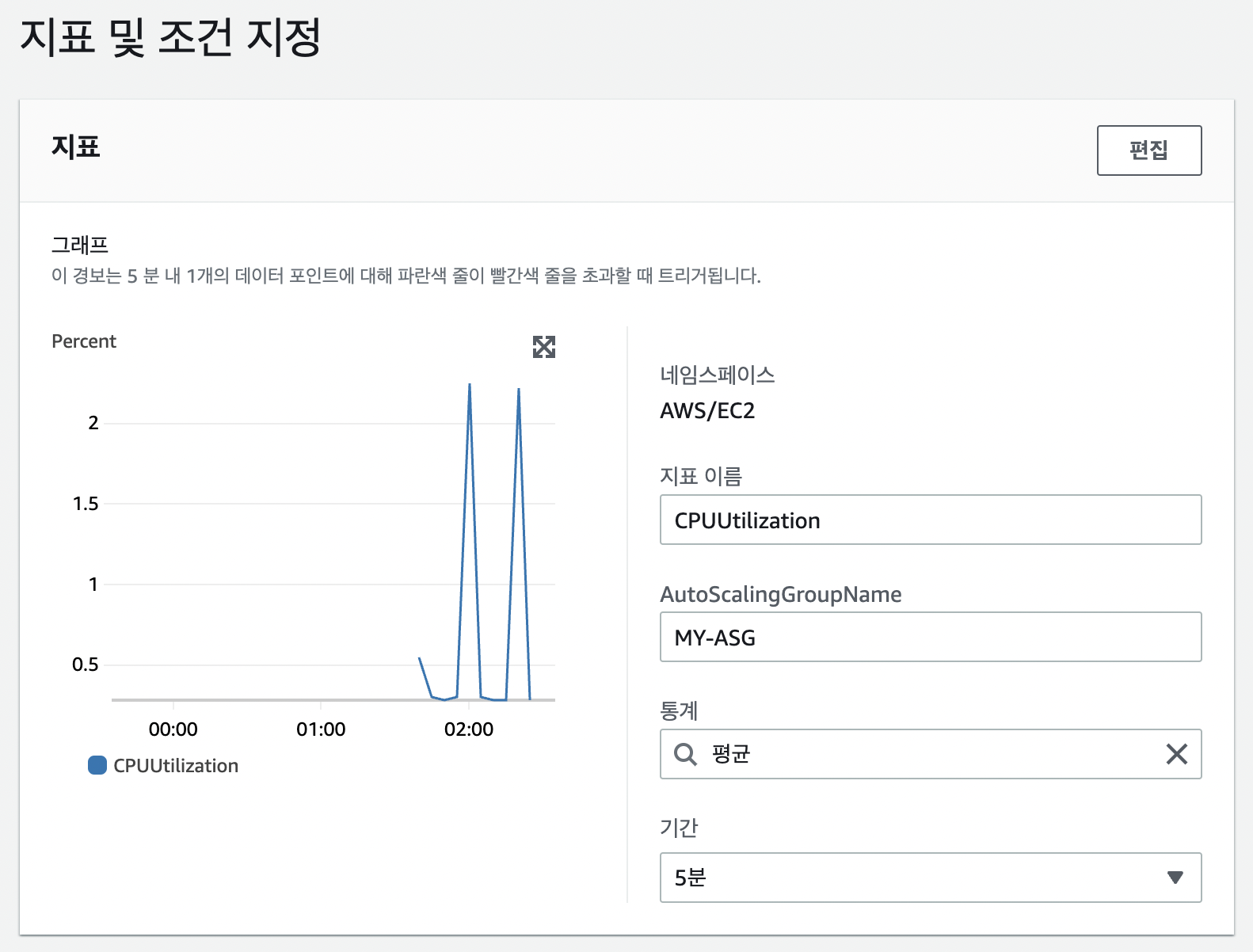
Task: Clear 평균 statistic with X icon
Action: click(x=1176, y=754)
